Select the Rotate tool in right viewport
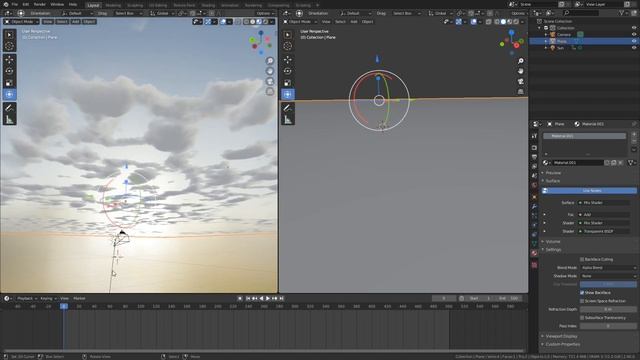 (288, 71)
